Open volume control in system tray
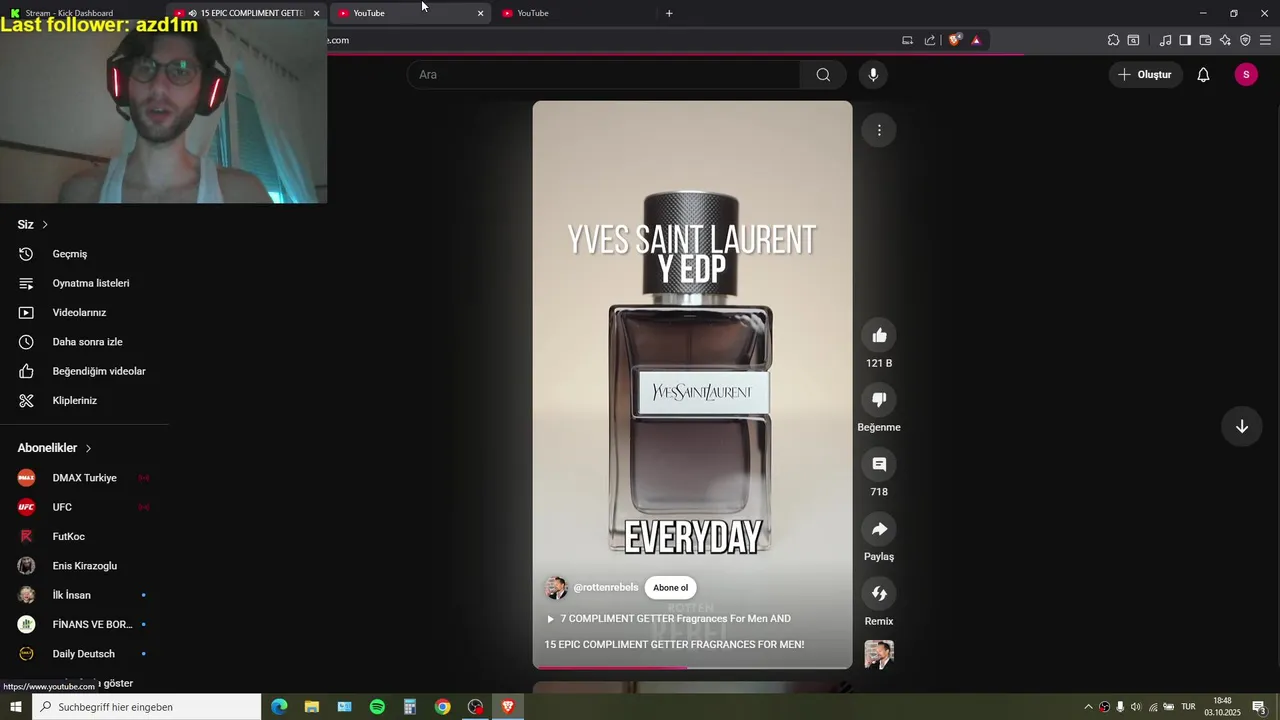The width and height of the screenshot is (1280, 720). pos(1135,707)
